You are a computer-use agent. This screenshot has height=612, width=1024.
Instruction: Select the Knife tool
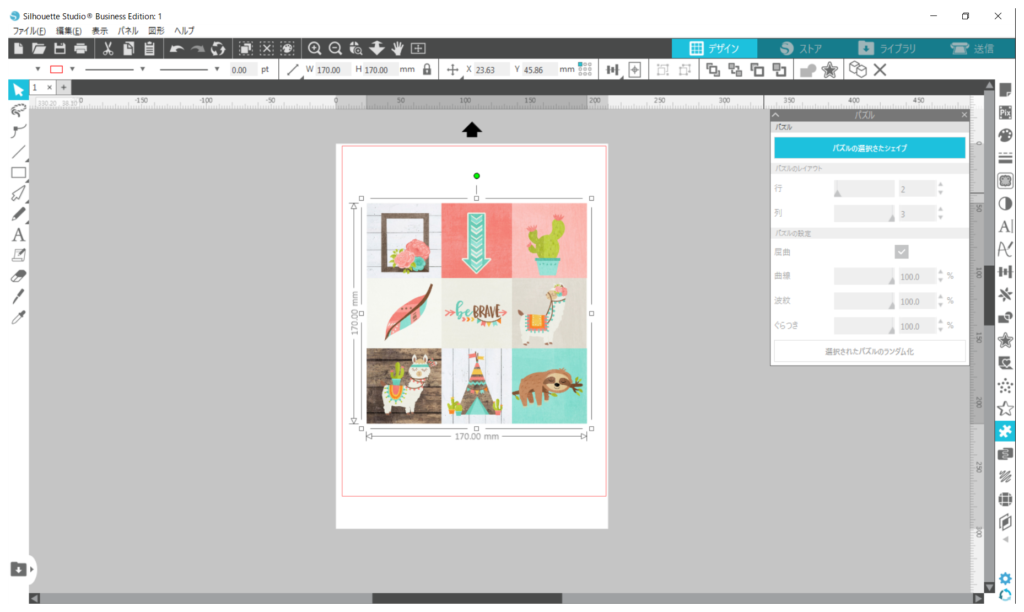point(18,297)
